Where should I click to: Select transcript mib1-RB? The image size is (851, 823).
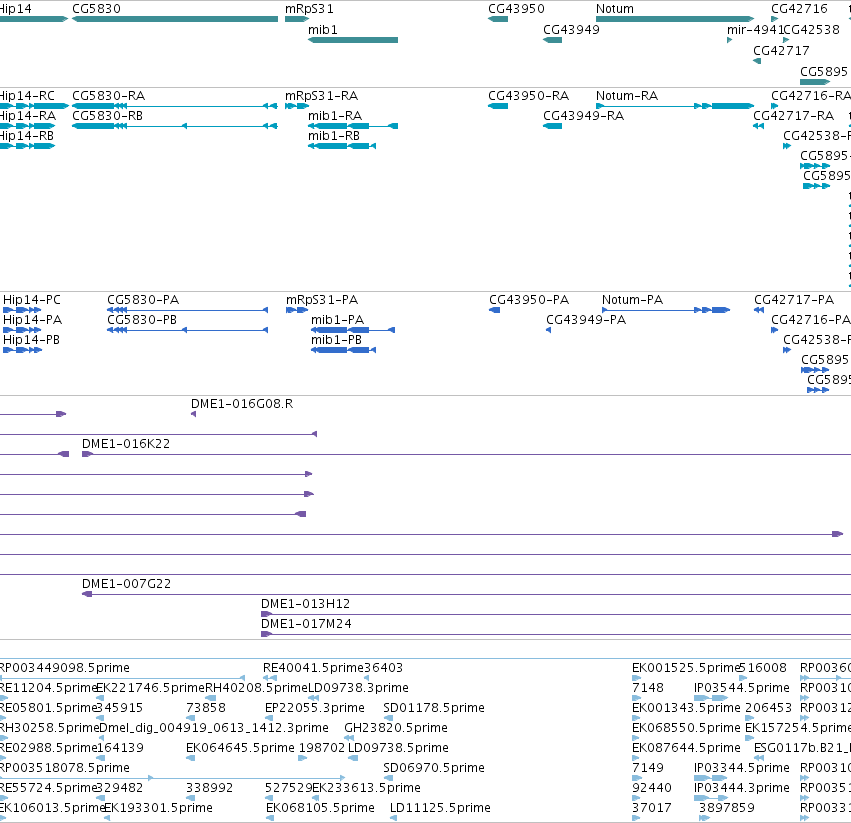(x=342, y=146)
